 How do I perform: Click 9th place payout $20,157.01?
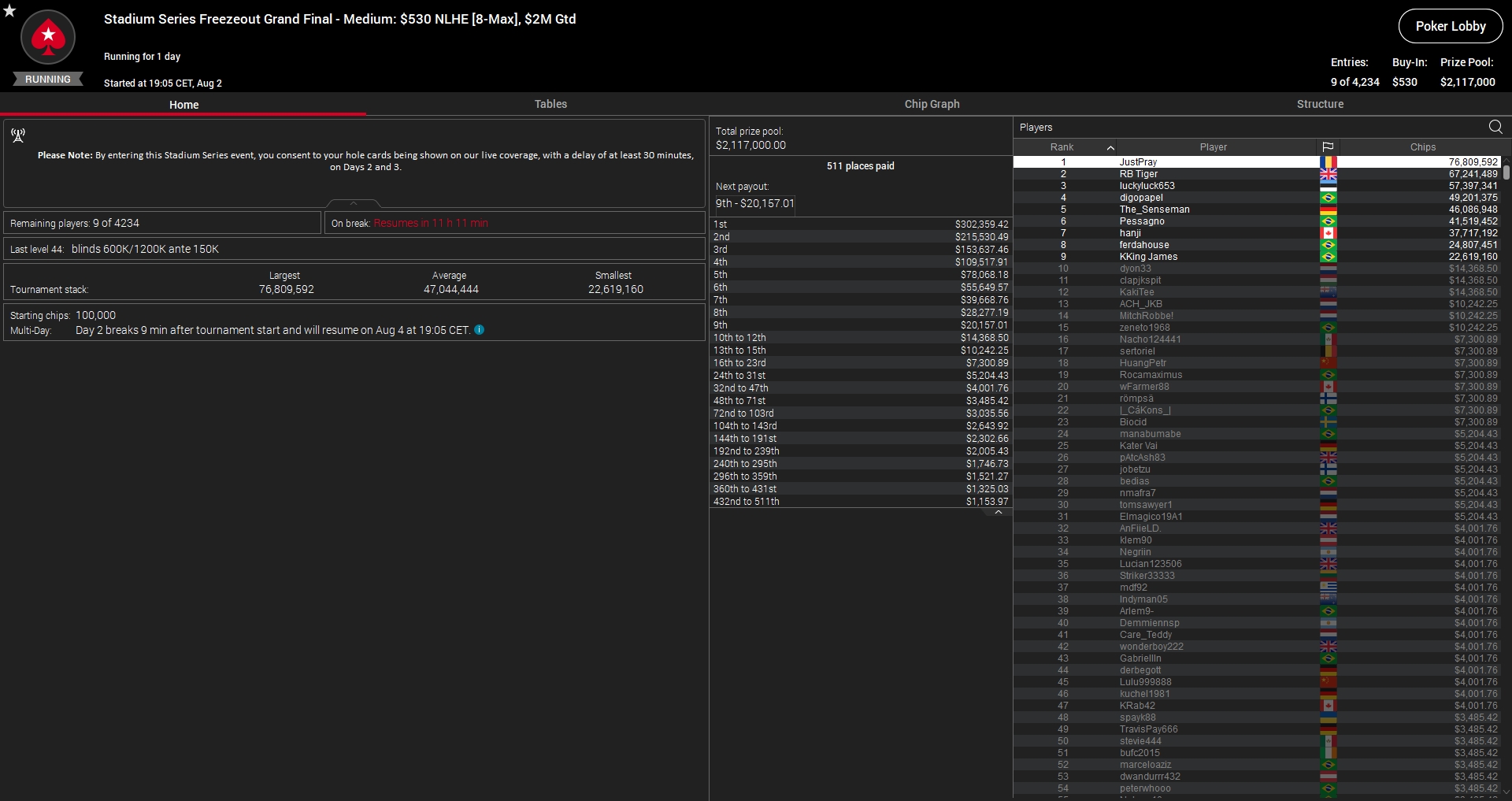tap(861, 325)
